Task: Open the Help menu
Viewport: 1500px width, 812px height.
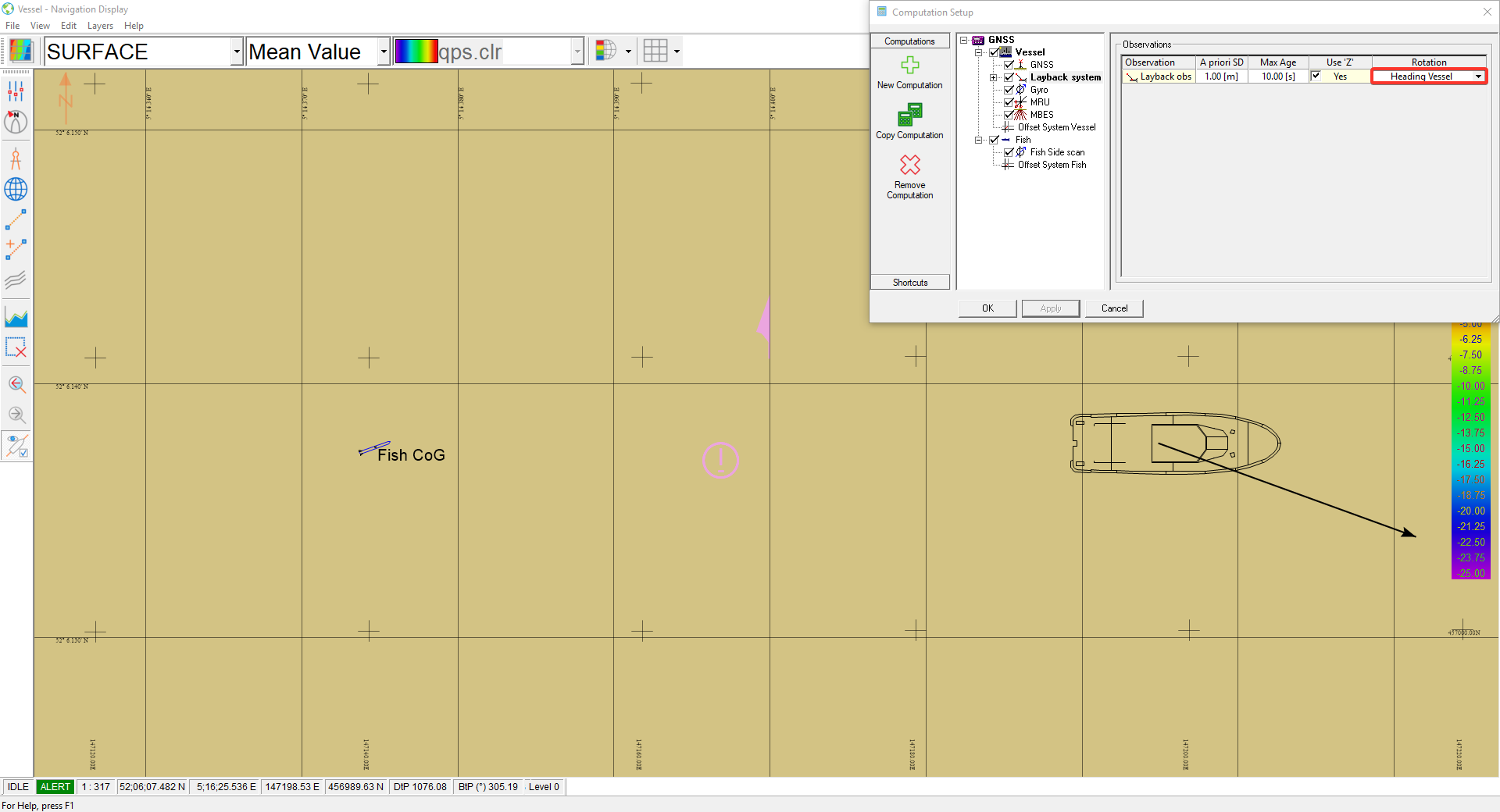Action: (134, 26)
